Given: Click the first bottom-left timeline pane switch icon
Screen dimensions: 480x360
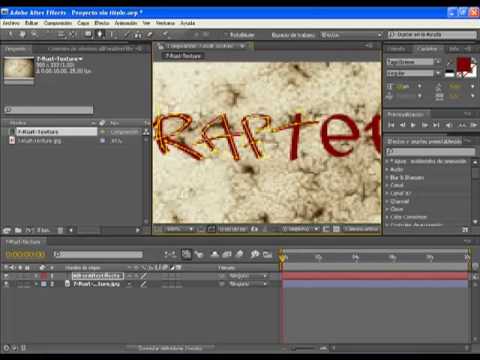Looking at the screenshot, I should tap(7, 348).
